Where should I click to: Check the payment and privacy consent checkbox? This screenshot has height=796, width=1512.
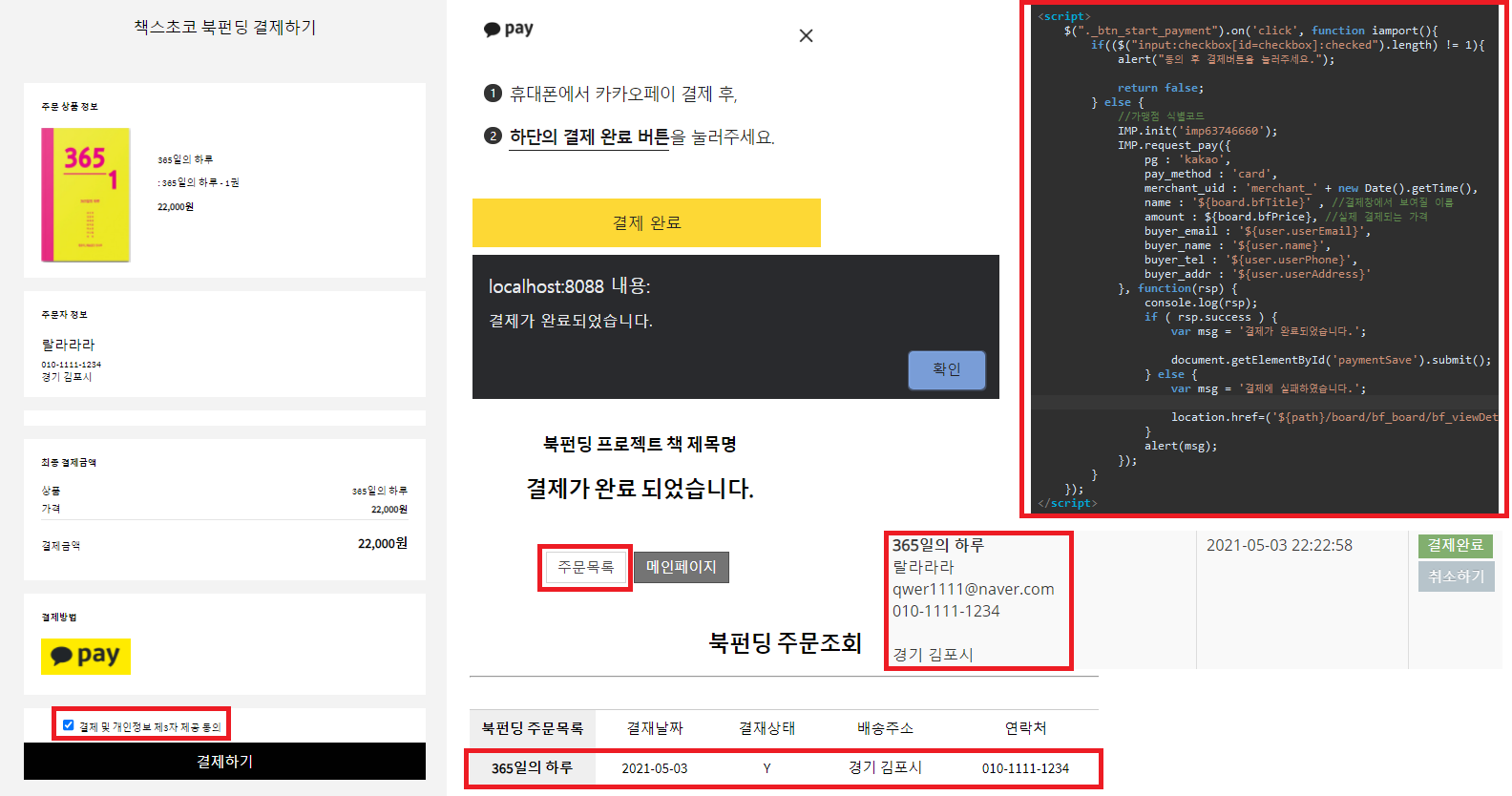(x=68, y=725)
